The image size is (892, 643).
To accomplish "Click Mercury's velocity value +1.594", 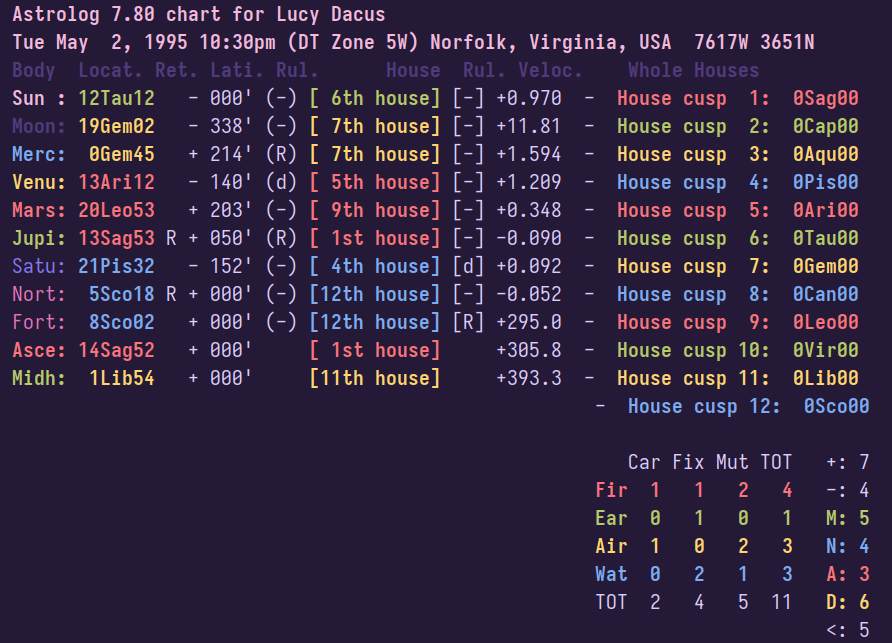I will pyautogui.click(x=528, y=155).
